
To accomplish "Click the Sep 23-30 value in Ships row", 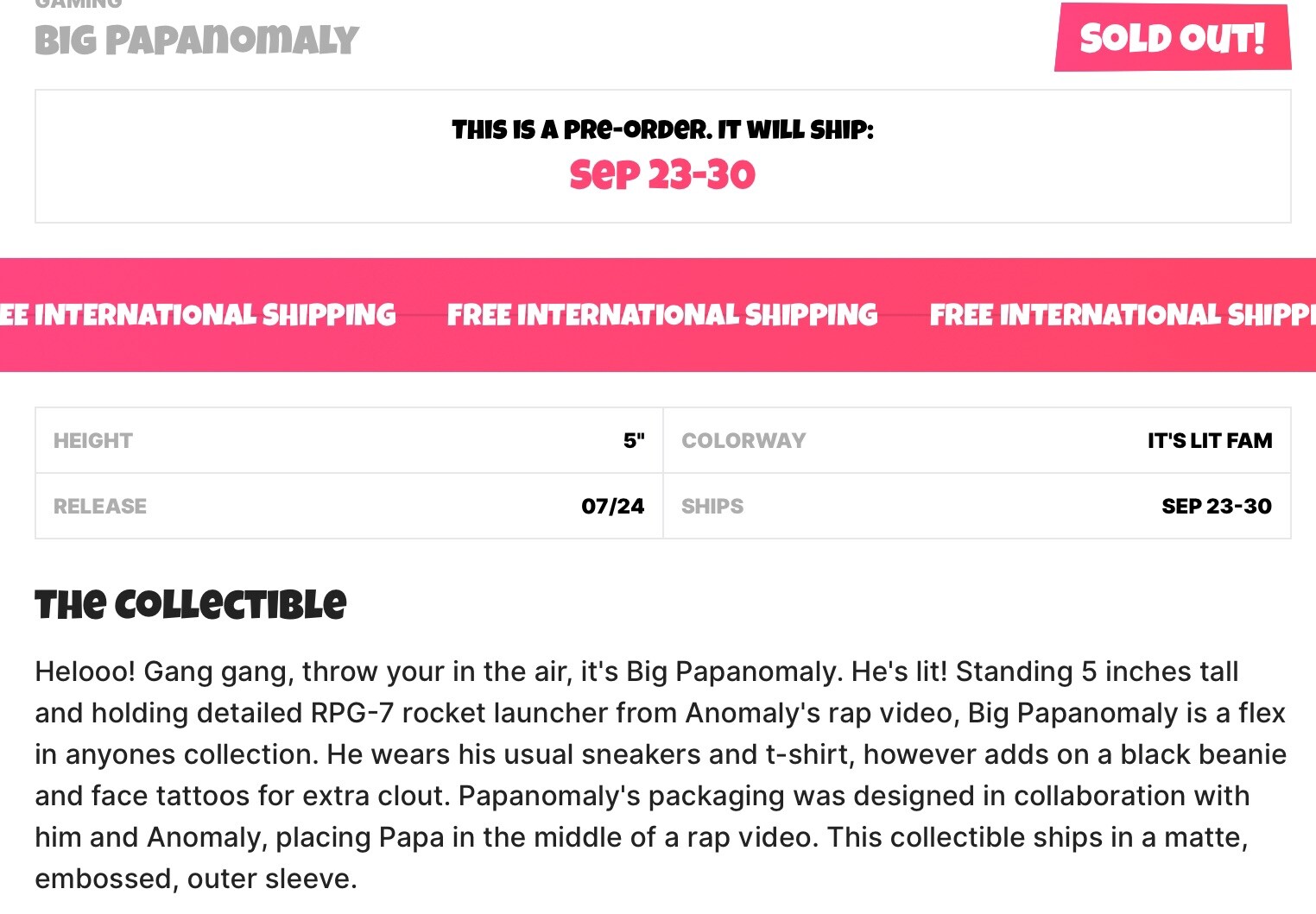I will [x=1217, y=507].
